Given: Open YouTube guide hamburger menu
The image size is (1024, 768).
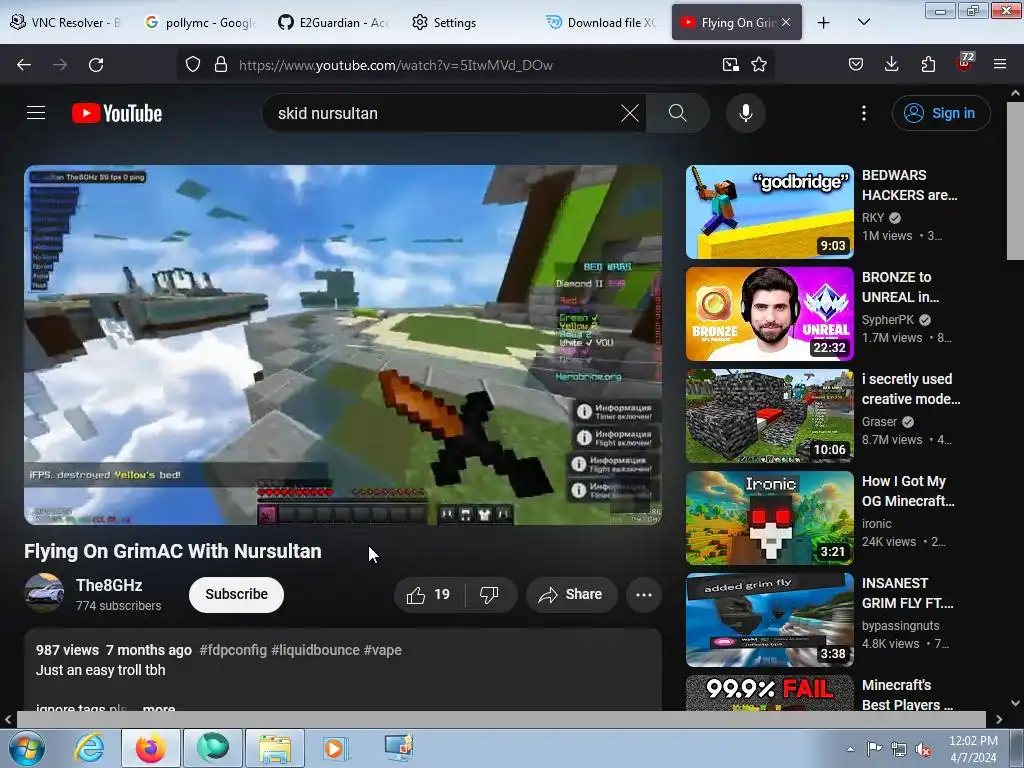Looking at the screenshot, I should click(x=36, y=113).
